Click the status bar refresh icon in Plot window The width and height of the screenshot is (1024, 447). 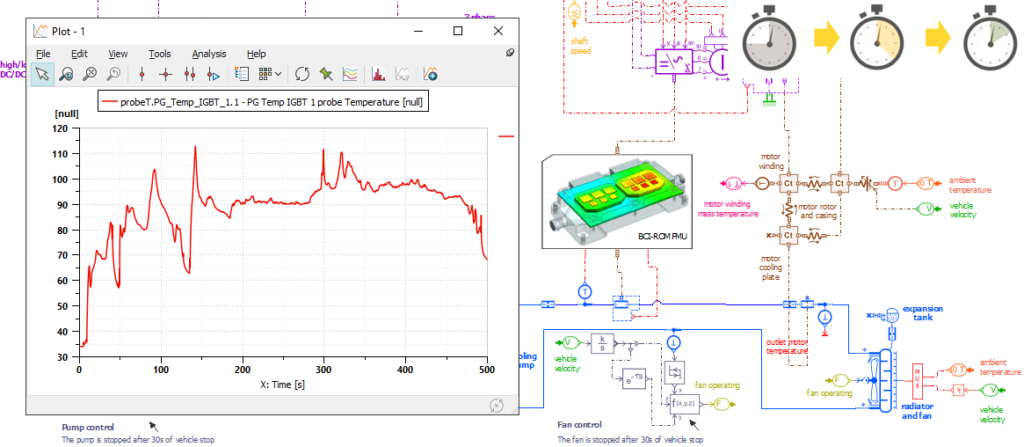[x=496, y=405]
